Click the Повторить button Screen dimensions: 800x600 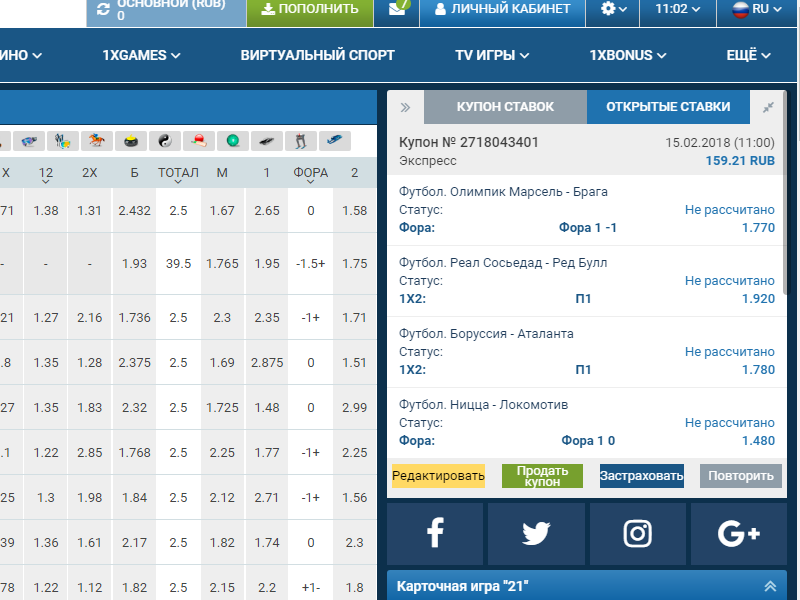click(741, 476)
